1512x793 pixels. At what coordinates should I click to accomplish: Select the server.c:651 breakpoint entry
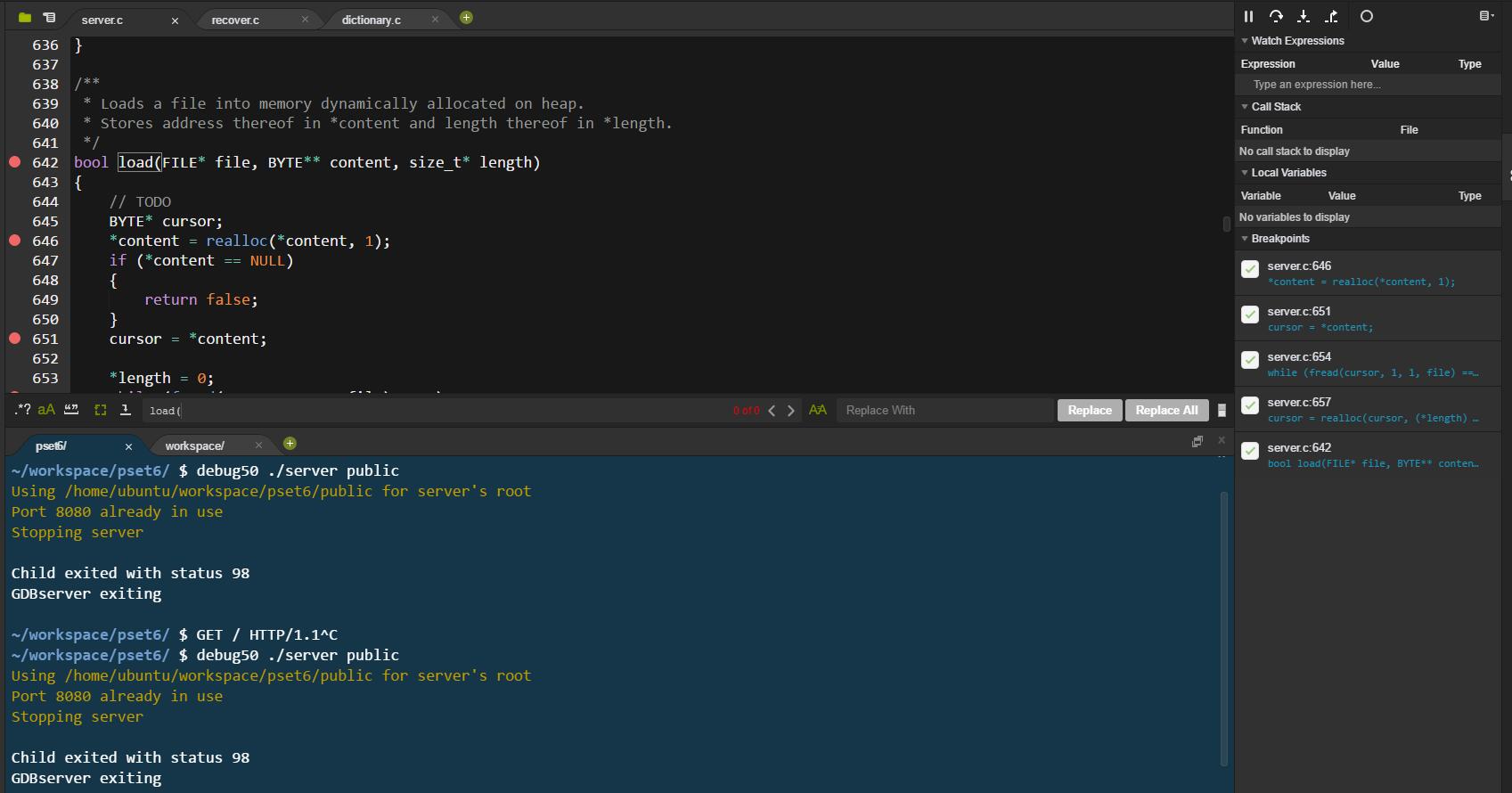(x=1368, y=319)
